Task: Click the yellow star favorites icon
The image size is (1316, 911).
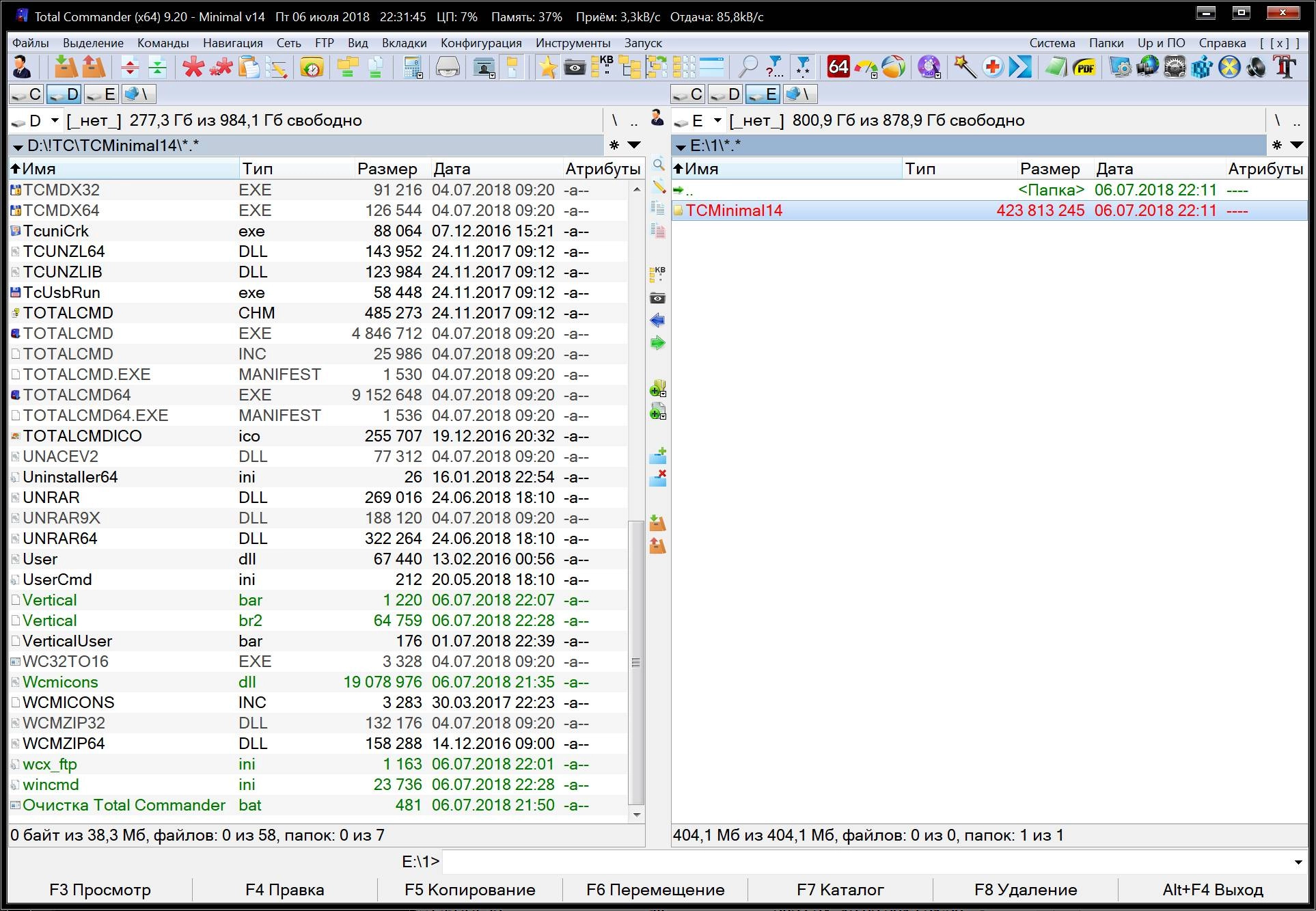Action: [547, 67]
